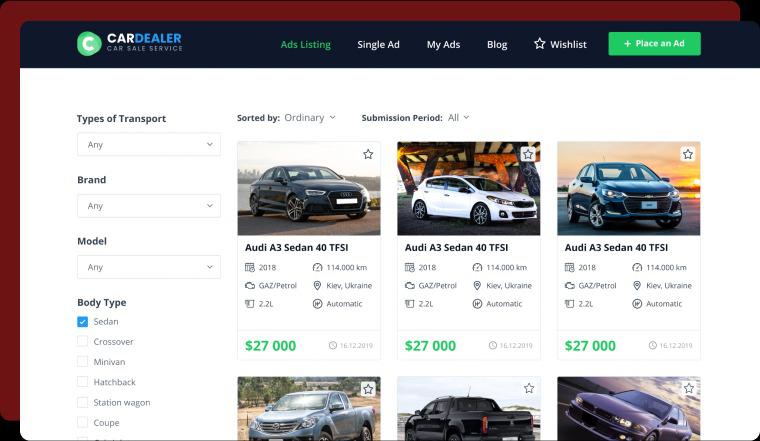The height and width of the screenshot is (441, 760).
Task: Open the Types of Transport dropdown
Action: [149, 144]
